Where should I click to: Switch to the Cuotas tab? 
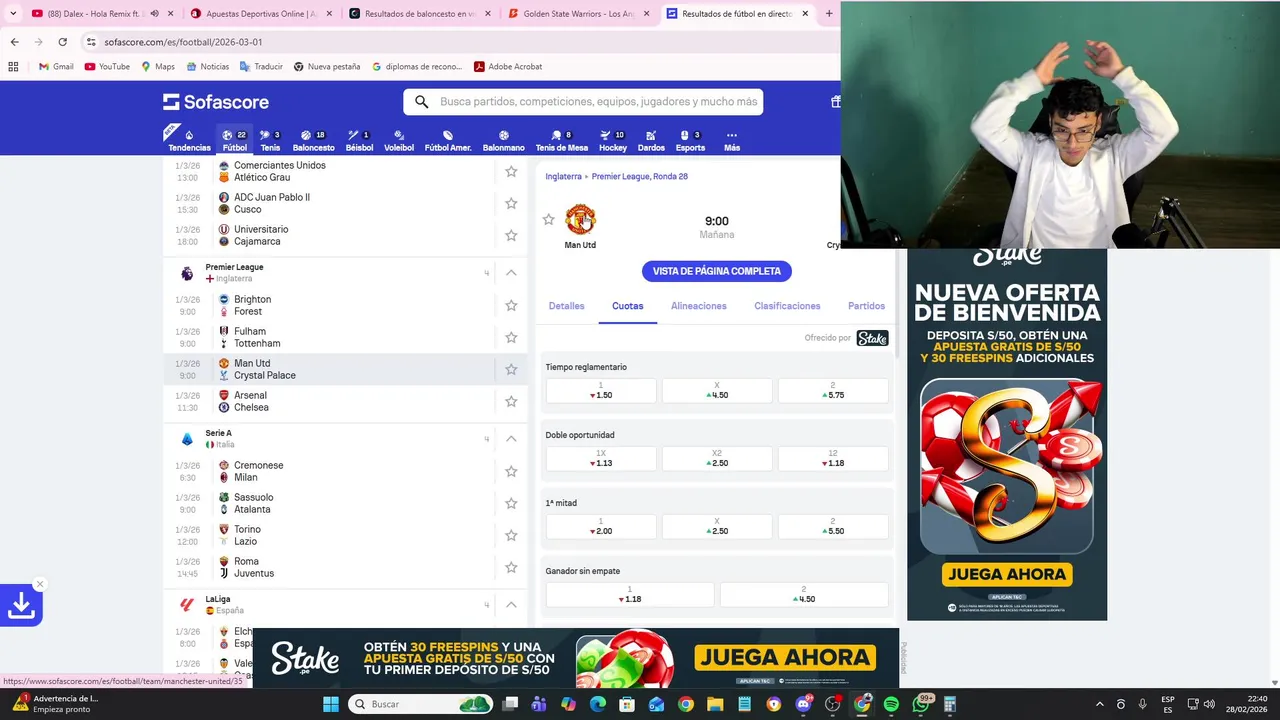tap(628, 306)
